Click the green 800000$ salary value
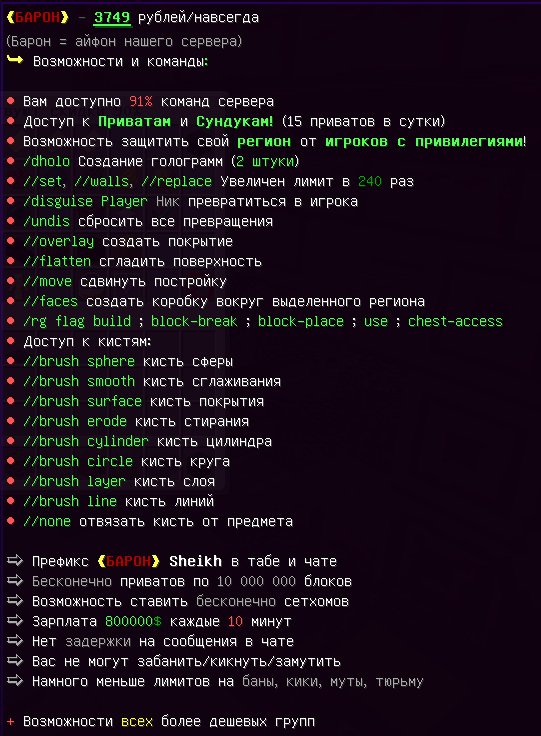The width and height of the screenshot is (541, 736). coord(133,621)
